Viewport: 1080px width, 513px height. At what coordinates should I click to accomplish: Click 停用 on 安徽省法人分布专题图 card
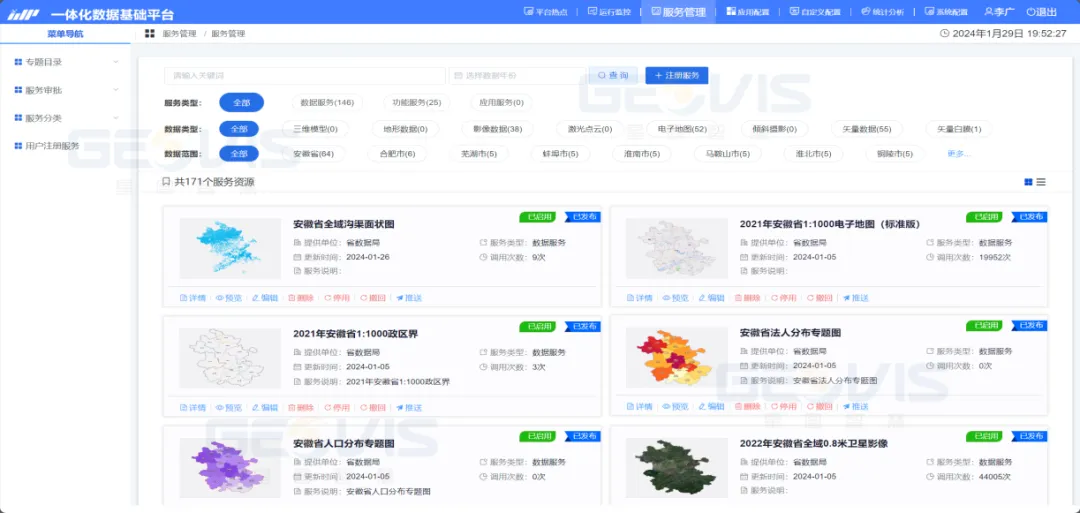click(x=784, y=407)
